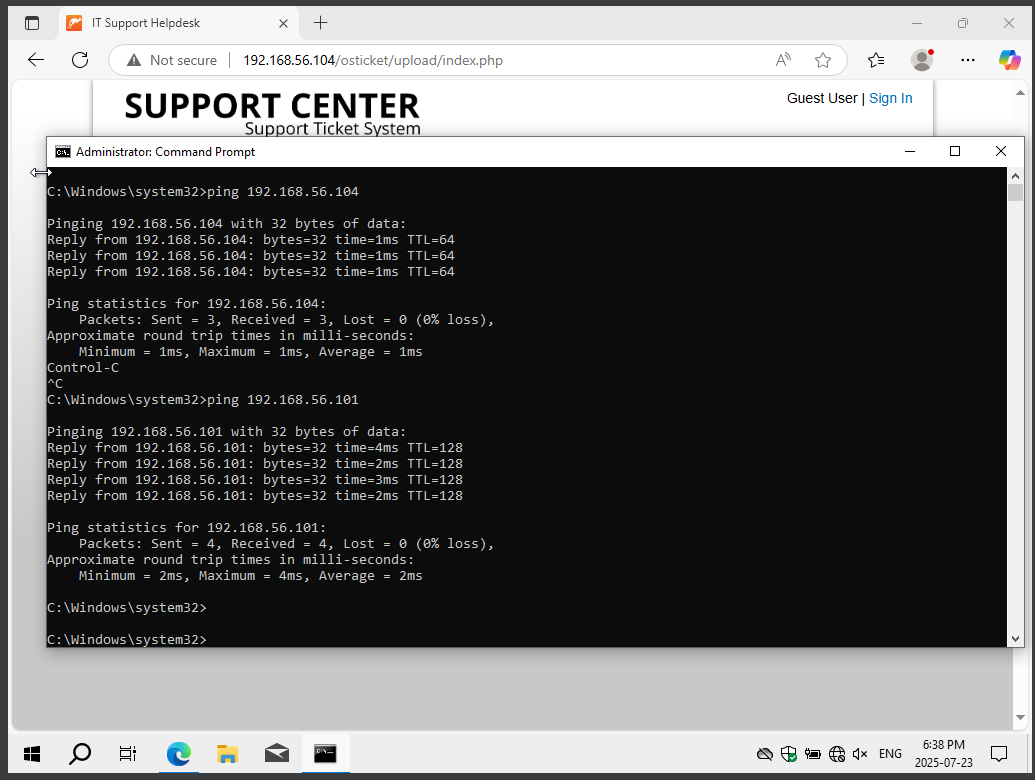
Task: Click the Not secure warning indicator
Action: point(172,60)
